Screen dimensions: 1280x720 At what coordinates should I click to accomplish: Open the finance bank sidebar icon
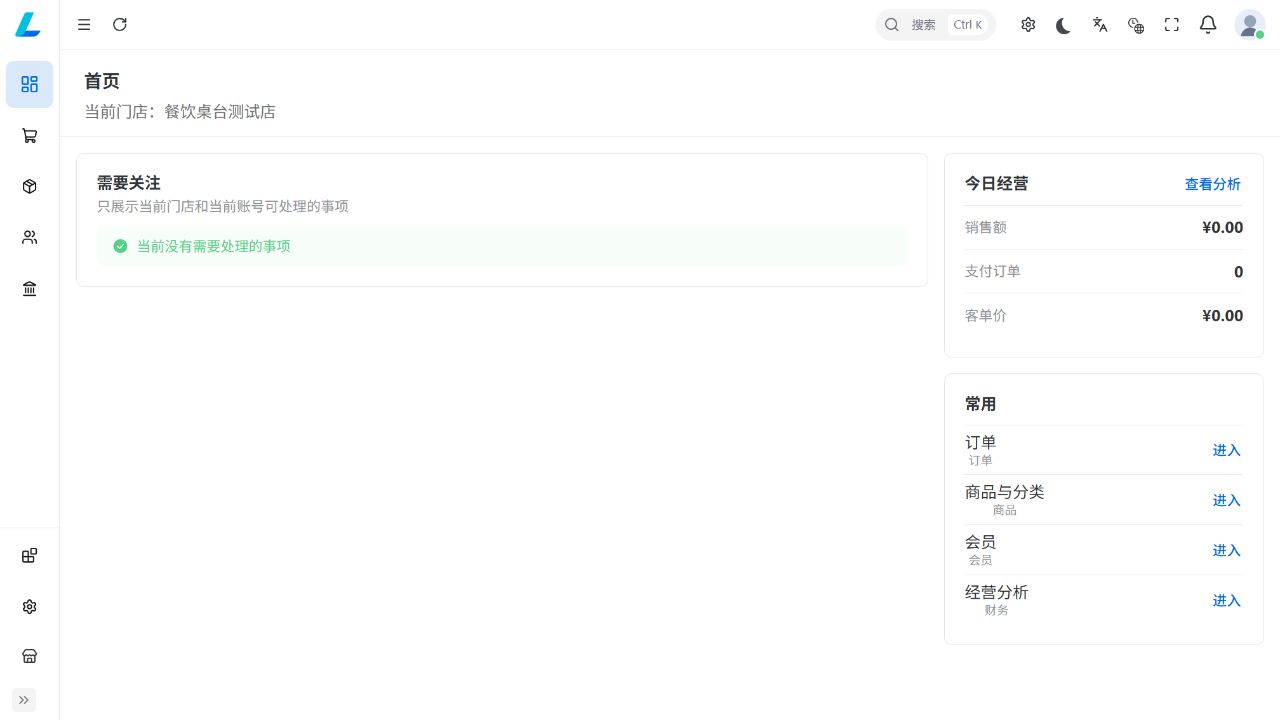click(30, 289)
